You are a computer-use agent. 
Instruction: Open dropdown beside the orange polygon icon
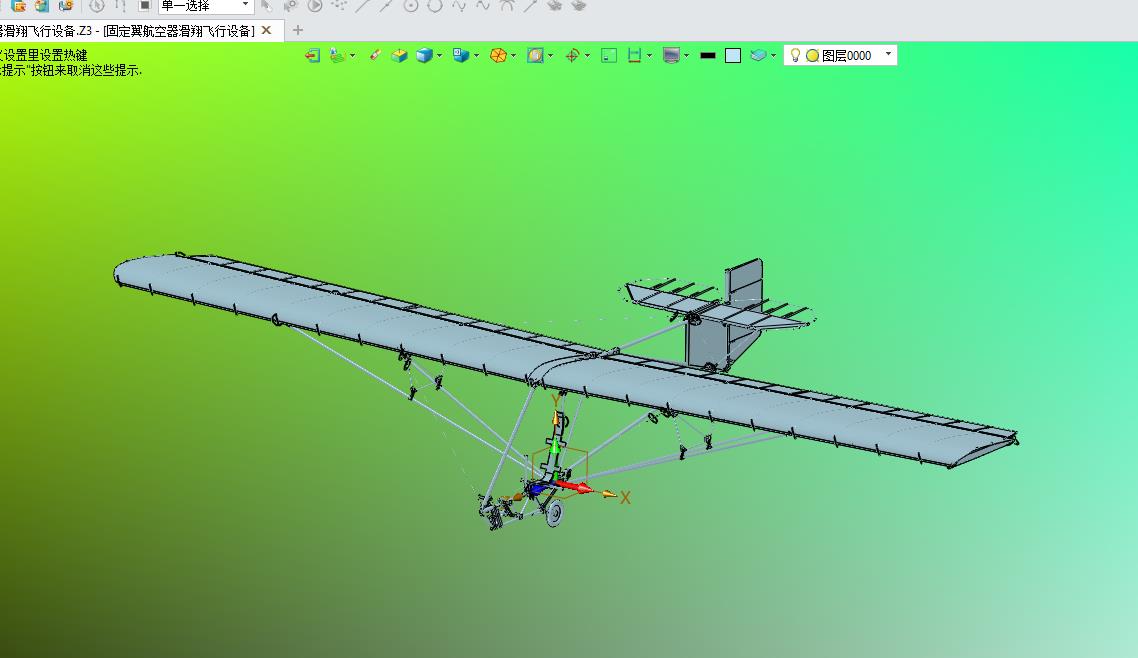click(x=514, y=56)
